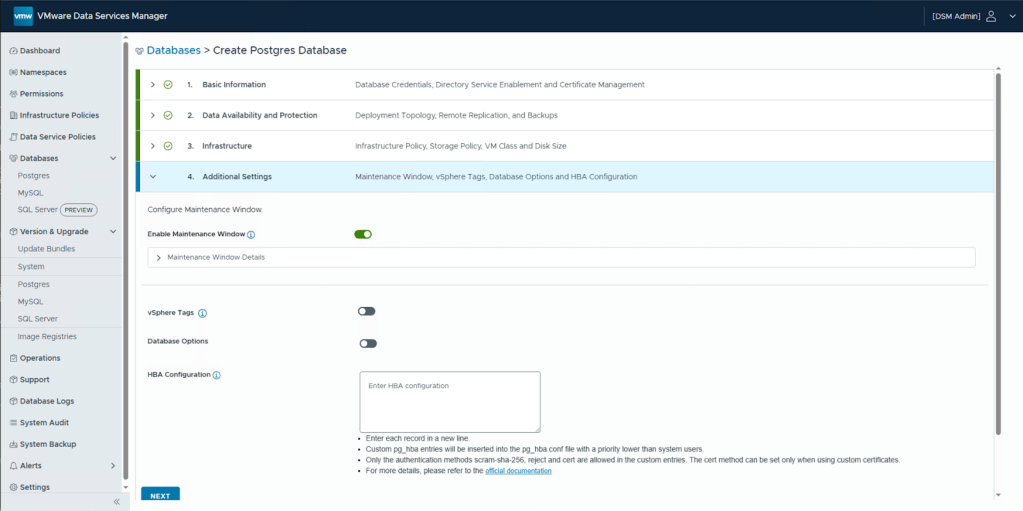Turn on the Database Options toggle

click(x=368, y=344)
